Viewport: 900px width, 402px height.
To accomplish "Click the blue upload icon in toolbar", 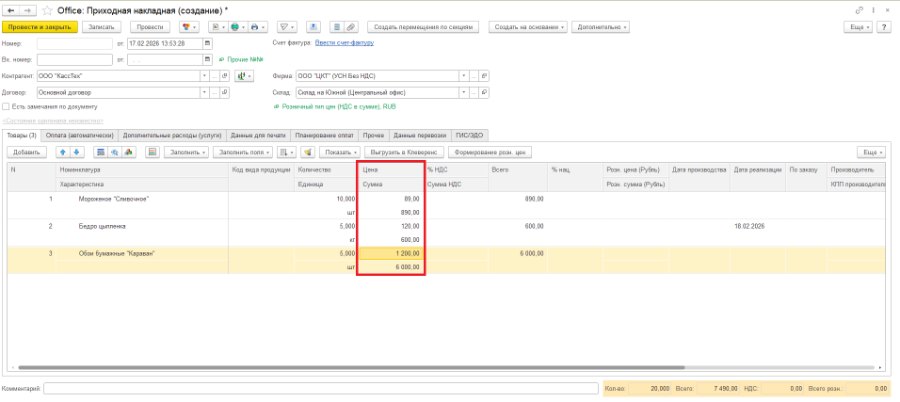I will 313,27.
